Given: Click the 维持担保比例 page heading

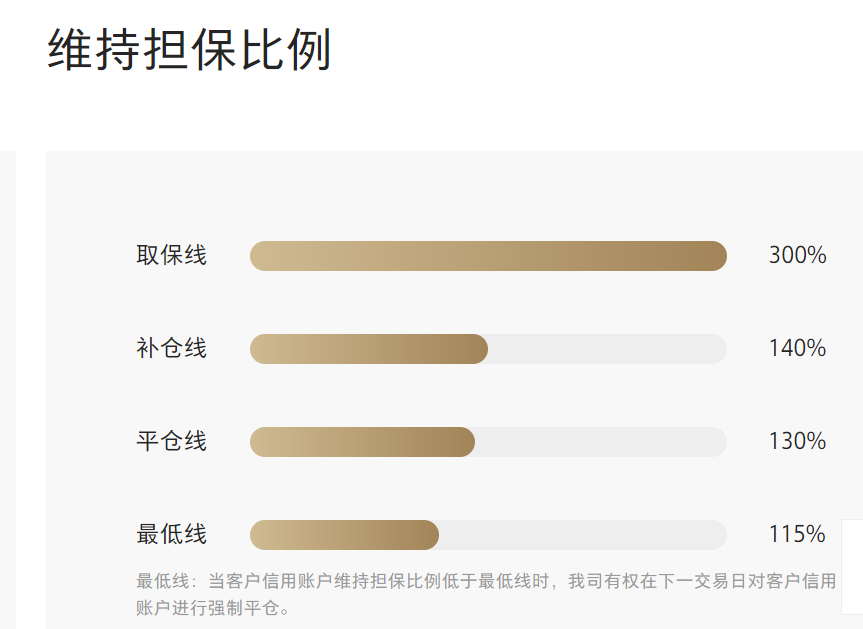Looking at the screenshot, I should point(189,50).
